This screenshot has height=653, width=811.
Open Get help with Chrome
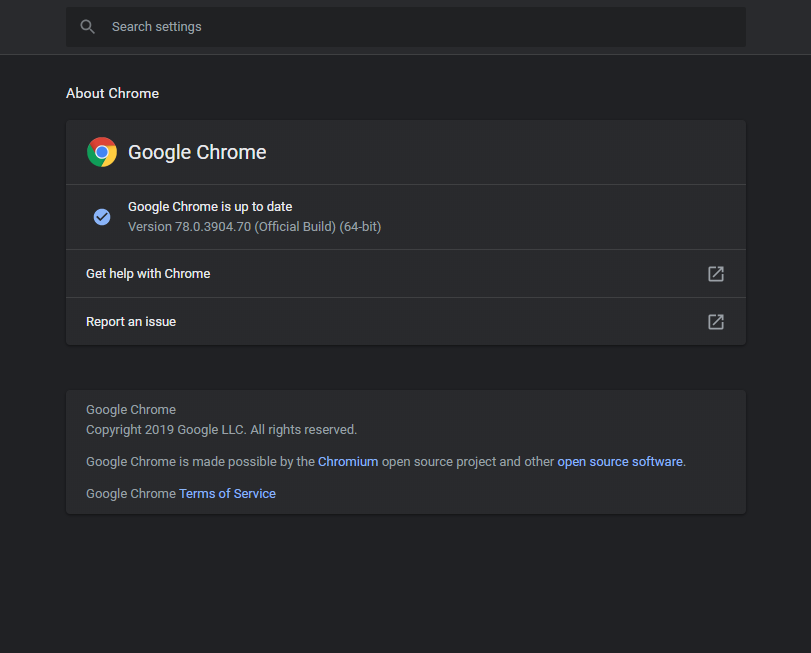pos(406,274)
